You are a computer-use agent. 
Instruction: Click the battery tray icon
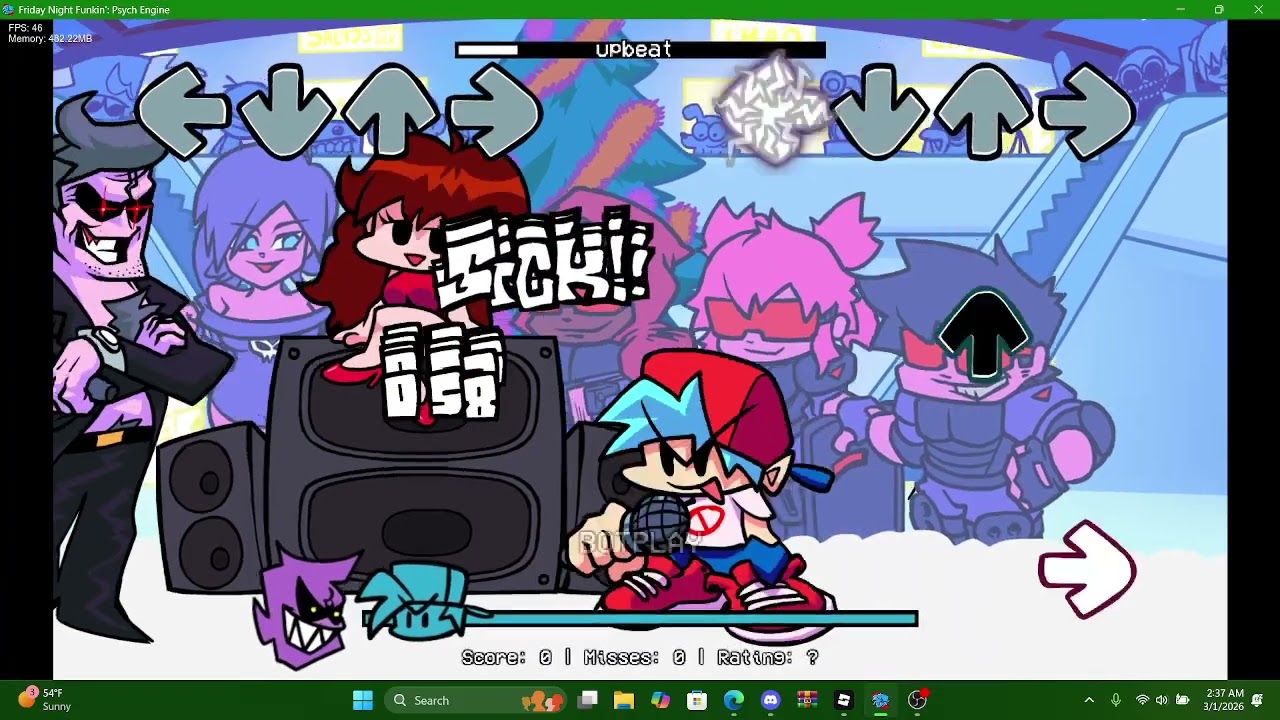(x=1183, y=700)
